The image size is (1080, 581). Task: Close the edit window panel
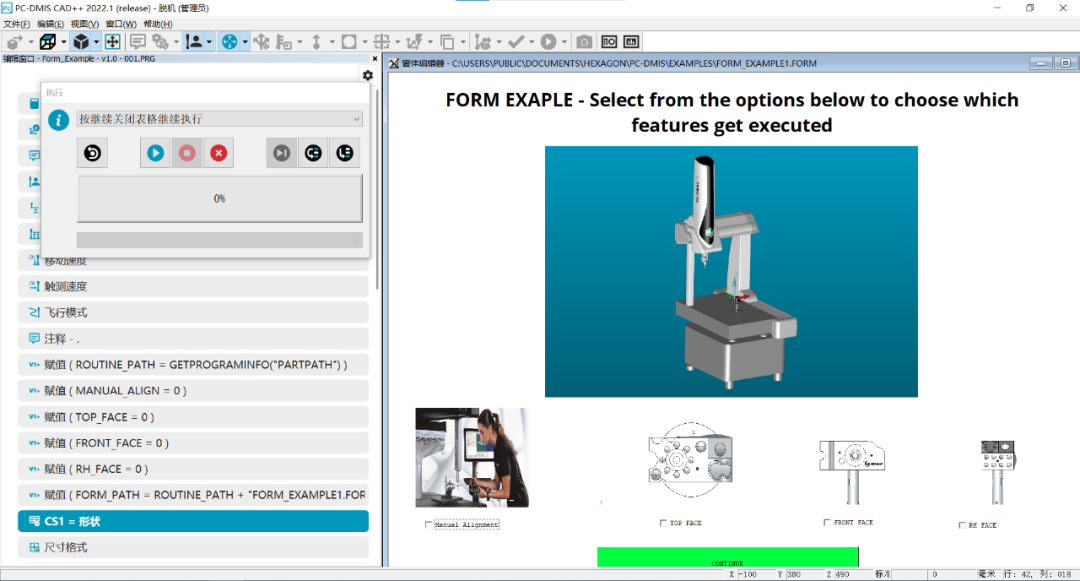[x=375, y=59]
